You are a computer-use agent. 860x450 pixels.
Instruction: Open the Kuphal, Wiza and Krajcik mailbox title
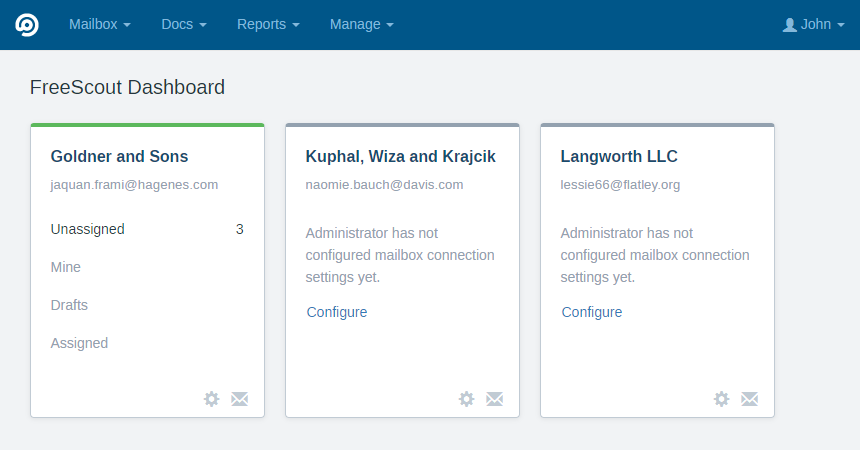[400, 156]
